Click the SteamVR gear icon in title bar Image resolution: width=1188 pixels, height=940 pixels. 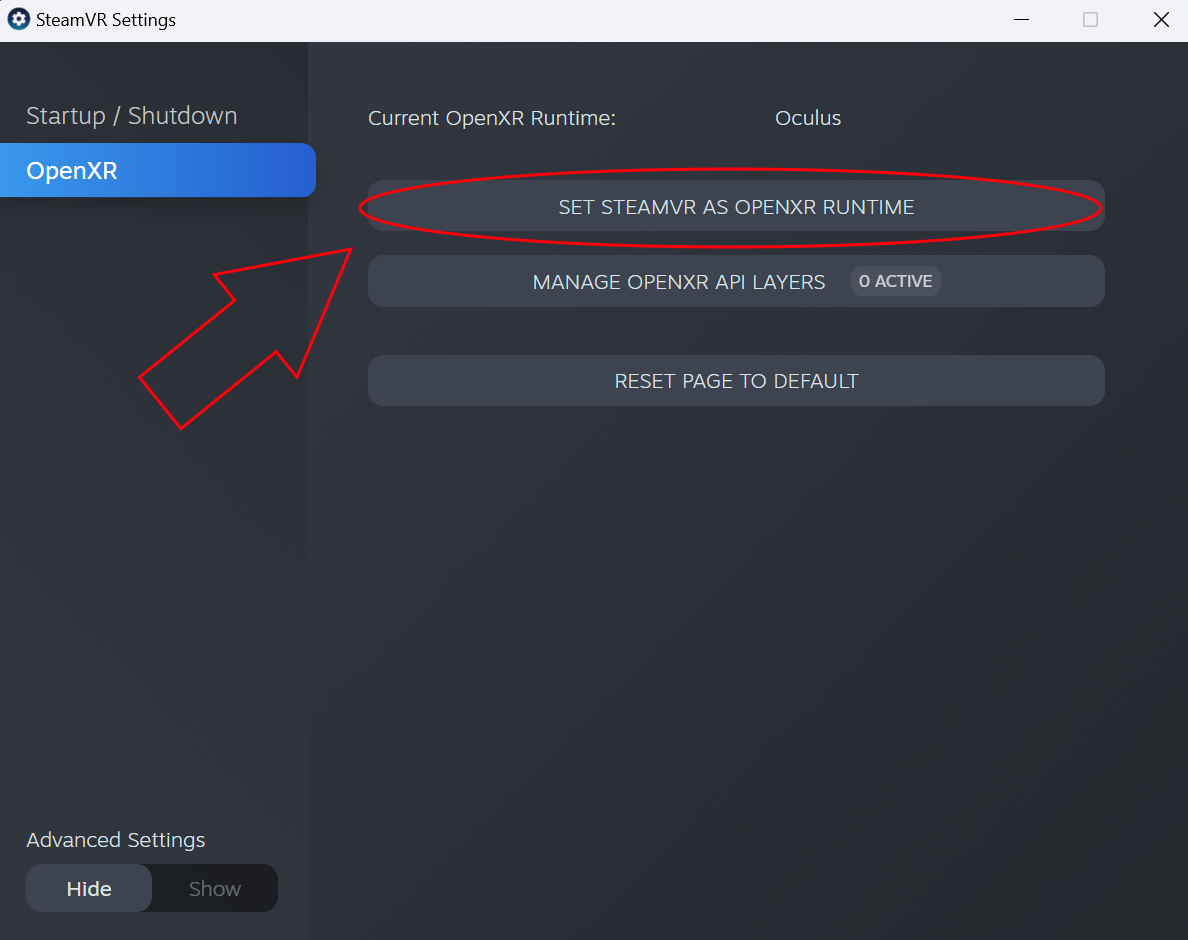[x=18, y=20]
